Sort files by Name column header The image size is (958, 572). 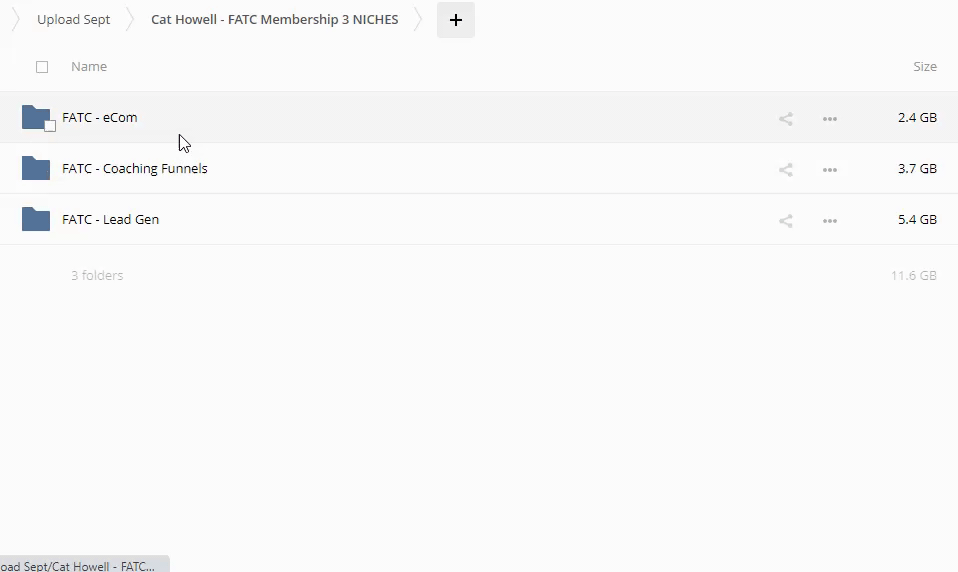89,67
